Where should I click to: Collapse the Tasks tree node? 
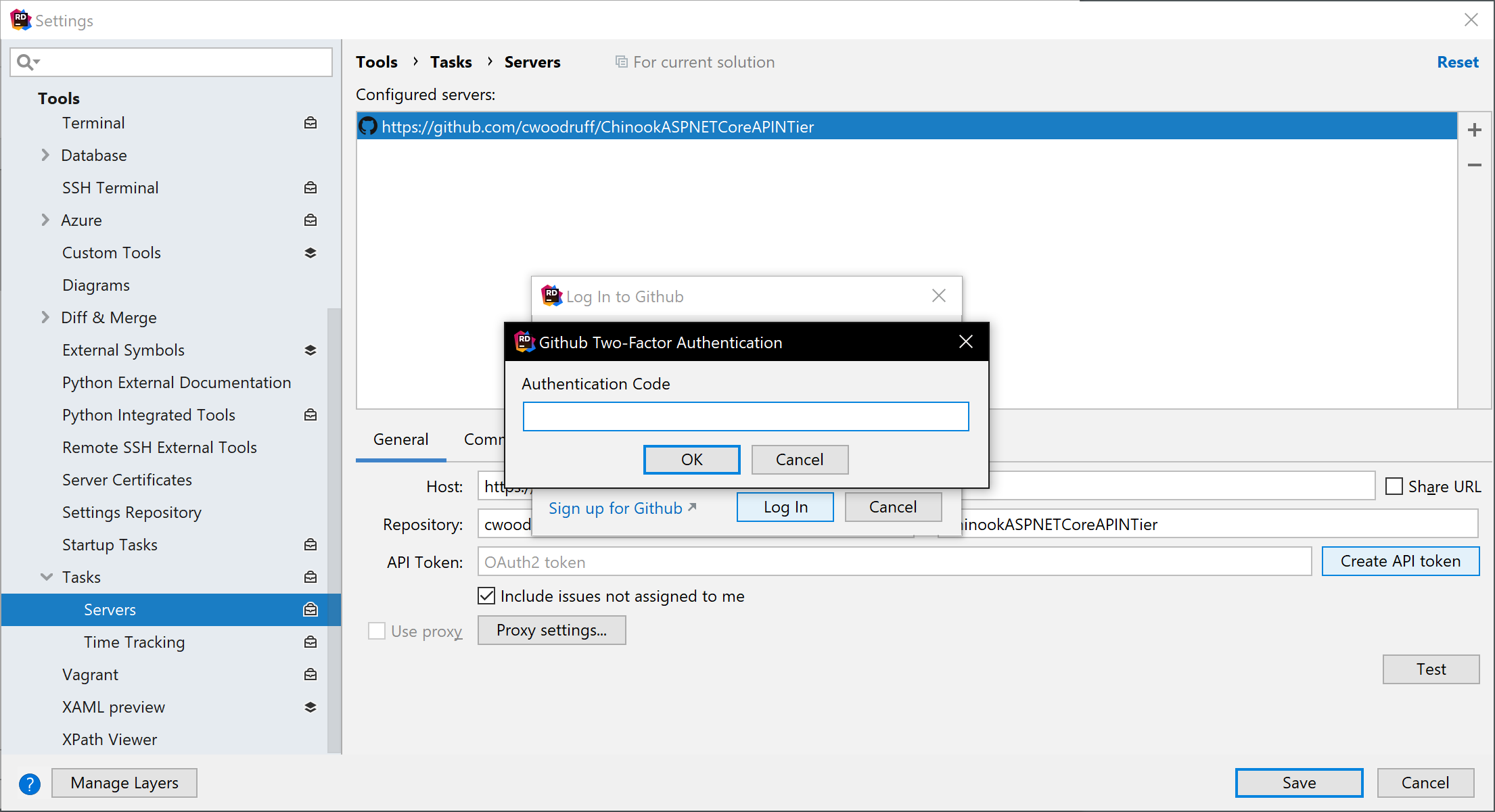(47, 577)
